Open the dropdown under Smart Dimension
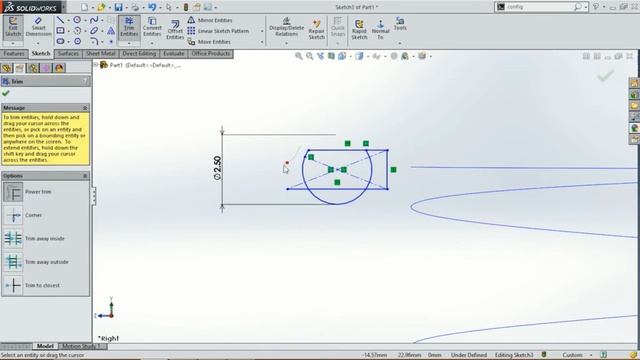The height and width of the screenshot is (360, 640). click(x=38, y=43)
